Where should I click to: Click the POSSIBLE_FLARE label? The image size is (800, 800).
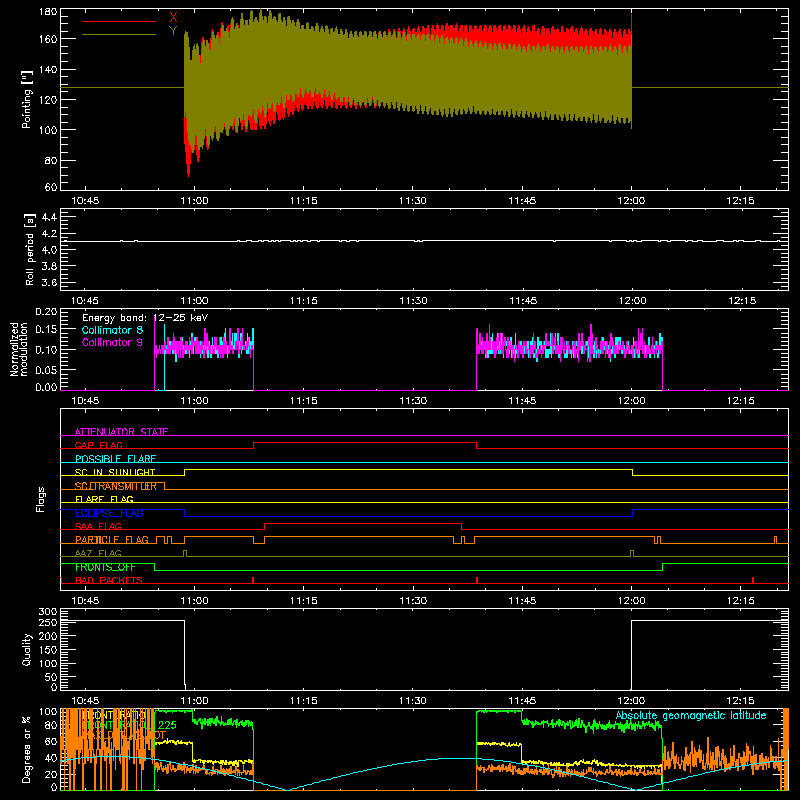click(x=115, y=459)
